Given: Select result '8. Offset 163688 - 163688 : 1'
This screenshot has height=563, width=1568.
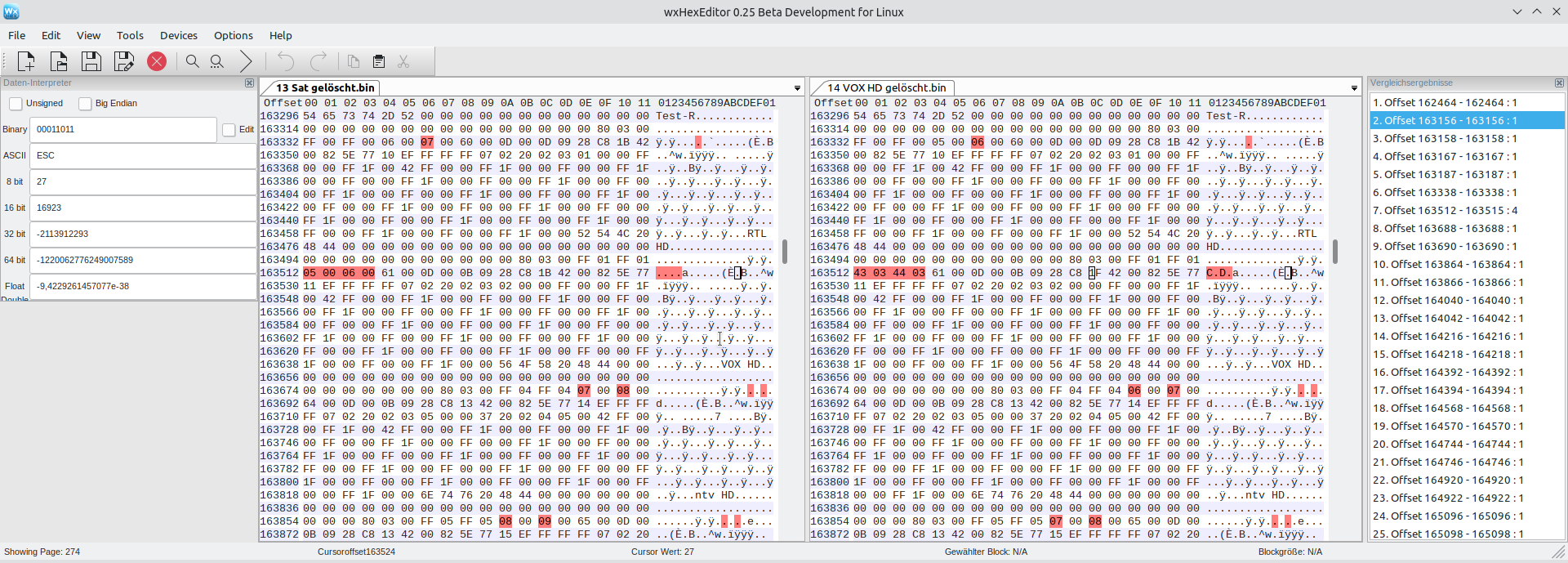Looking at the screenshot, I should coord(1467,228).
